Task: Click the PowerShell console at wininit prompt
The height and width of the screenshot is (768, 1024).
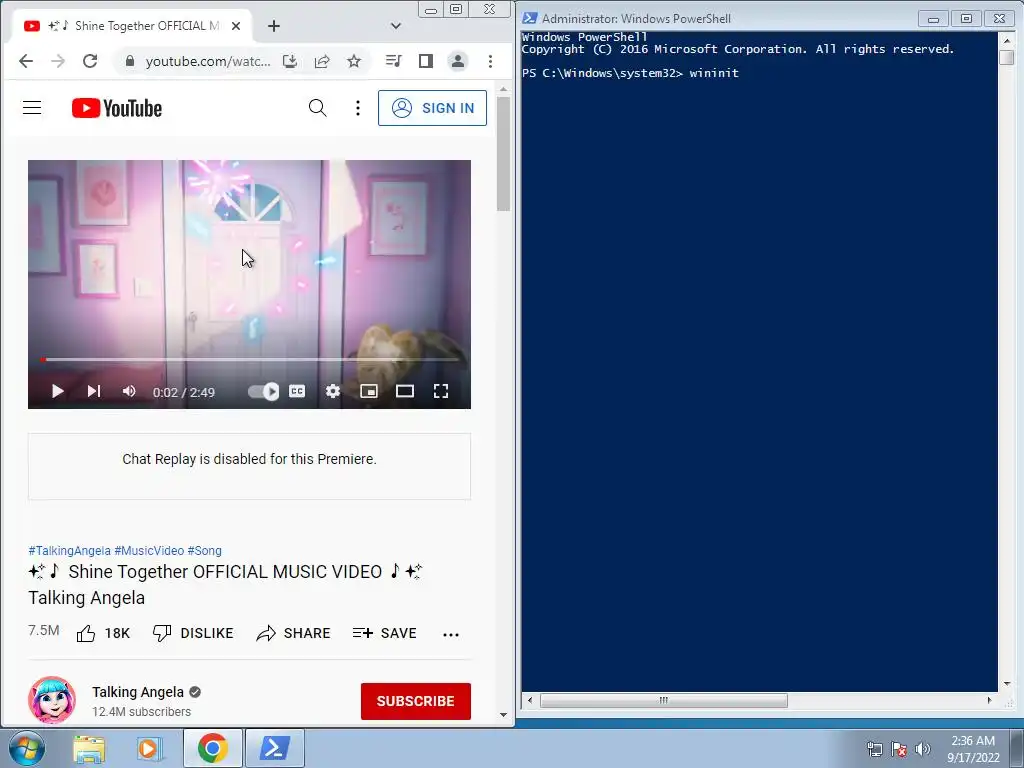Action: pos(714,73)
